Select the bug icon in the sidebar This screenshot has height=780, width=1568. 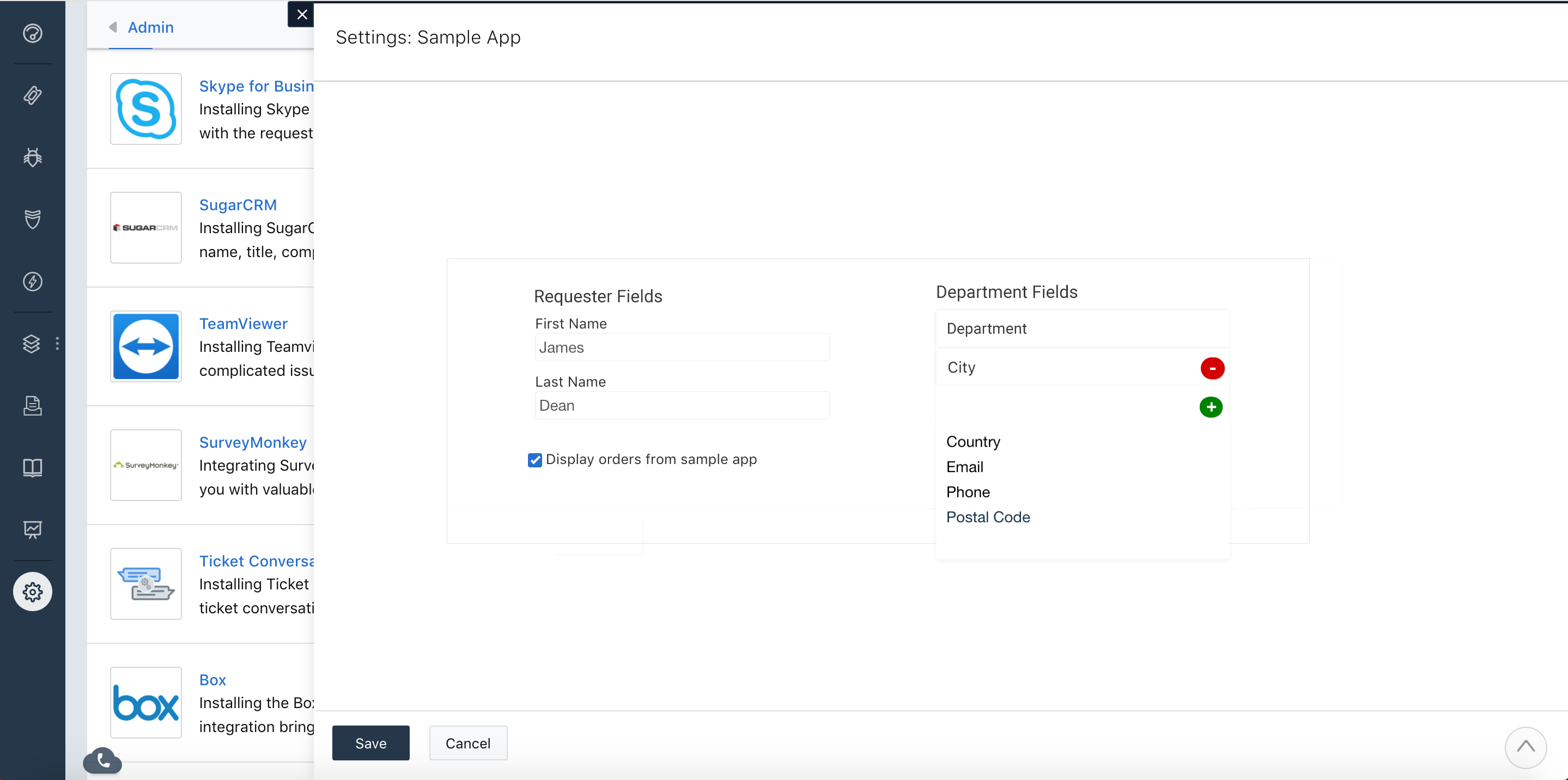[x=33, y=158]
